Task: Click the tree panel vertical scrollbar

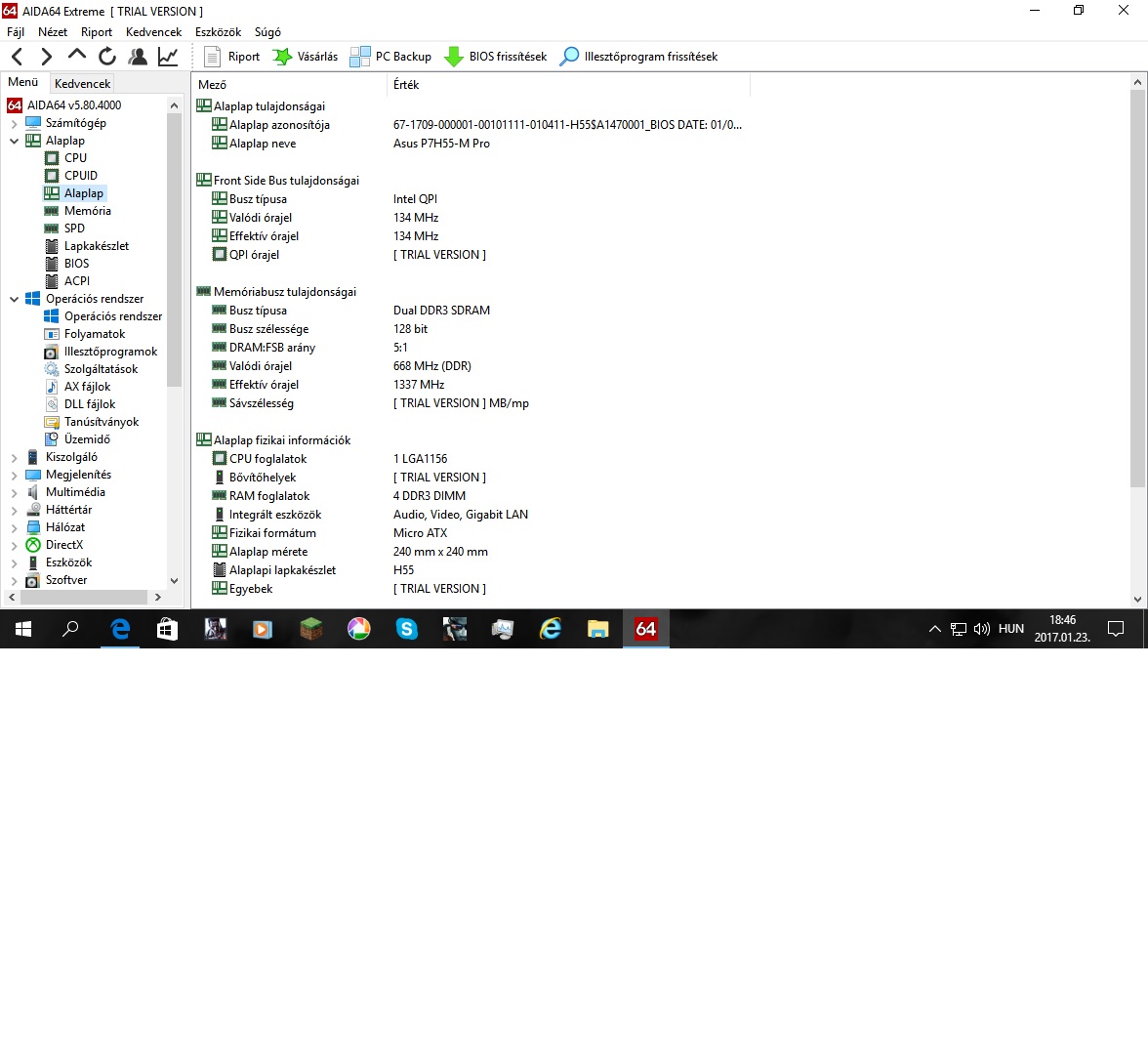Action: coord(174,249)
